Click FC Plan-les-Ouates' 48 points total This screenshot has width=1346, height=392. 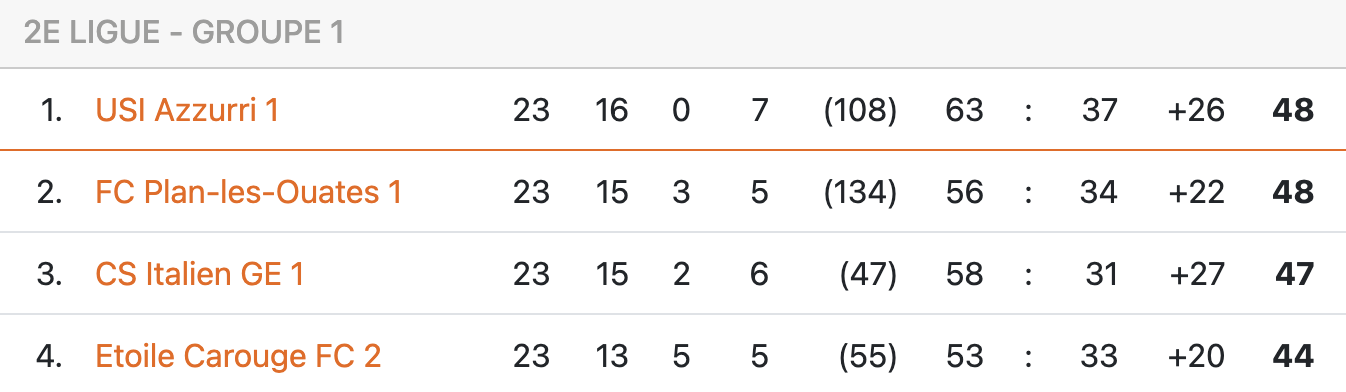pyautogui.click(x=1292, y=191)
